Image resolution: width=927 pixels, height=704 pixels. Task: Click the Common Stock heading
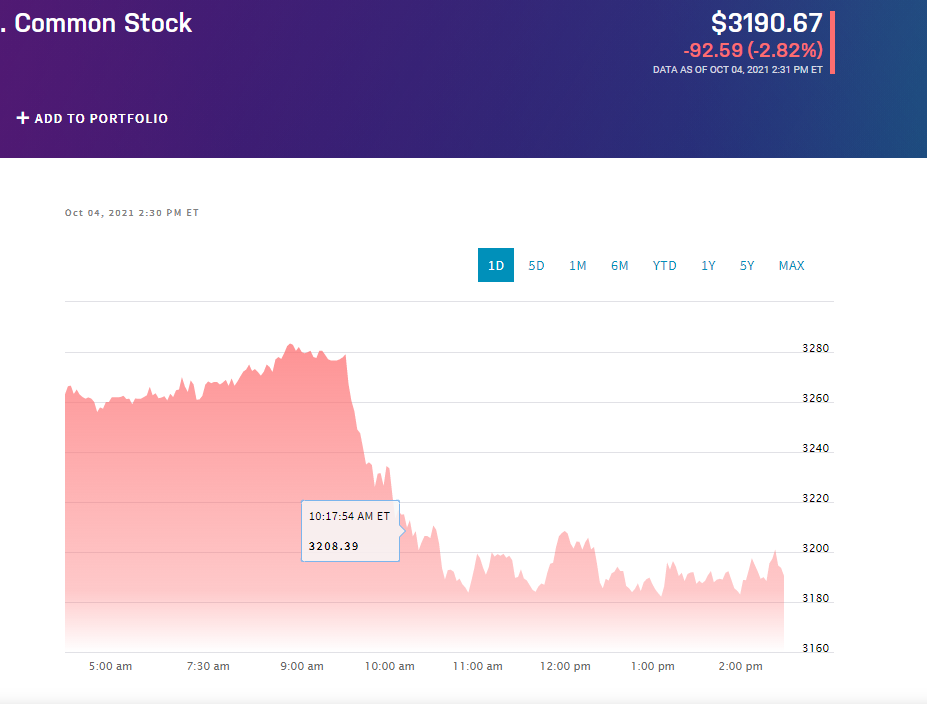[x=103, y=23]
